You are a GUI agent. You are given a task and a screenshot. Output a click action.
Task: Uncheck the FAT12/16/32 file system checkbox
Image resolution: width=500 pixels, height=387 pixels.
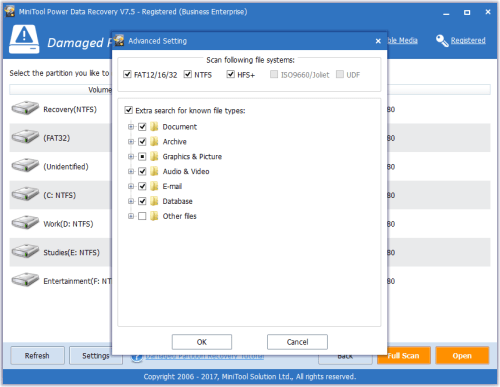click(x=127, y=74)
